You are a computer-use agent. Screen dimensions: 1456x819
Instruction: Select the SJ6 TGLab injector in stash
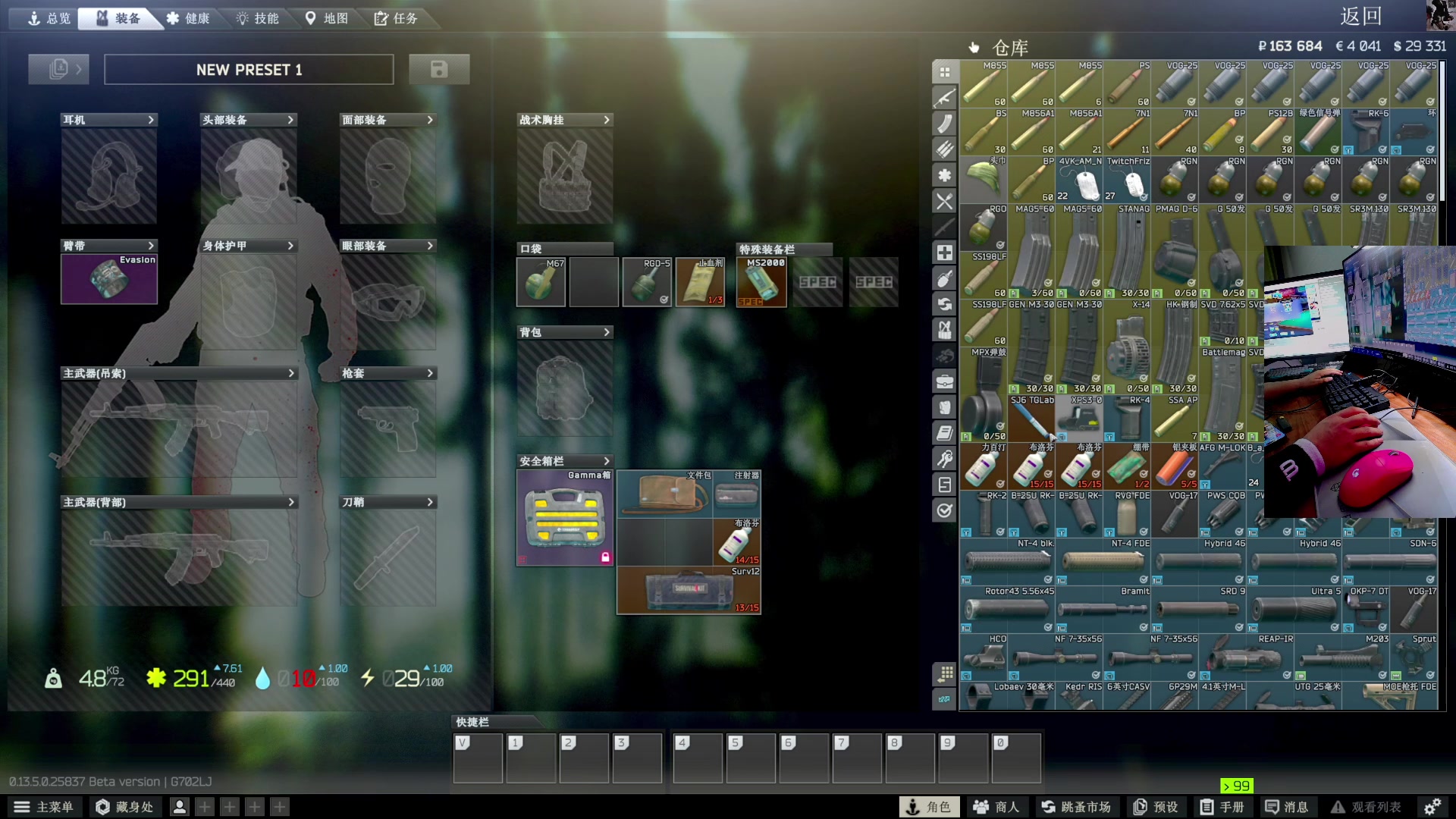[x=1031, y=418]
